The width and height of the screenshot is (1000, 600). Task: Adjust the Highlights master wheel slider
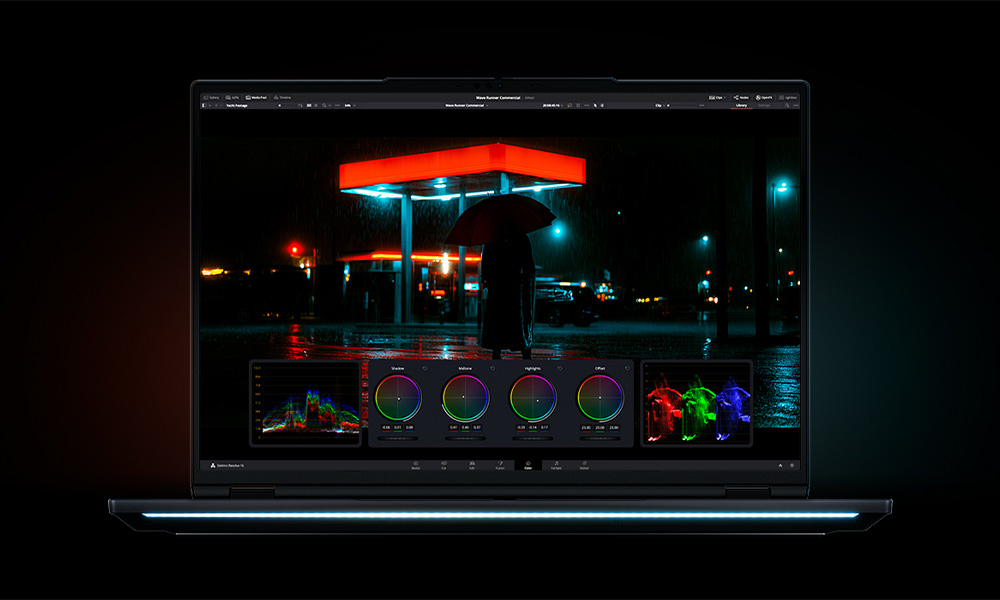[x=533, y=439]
